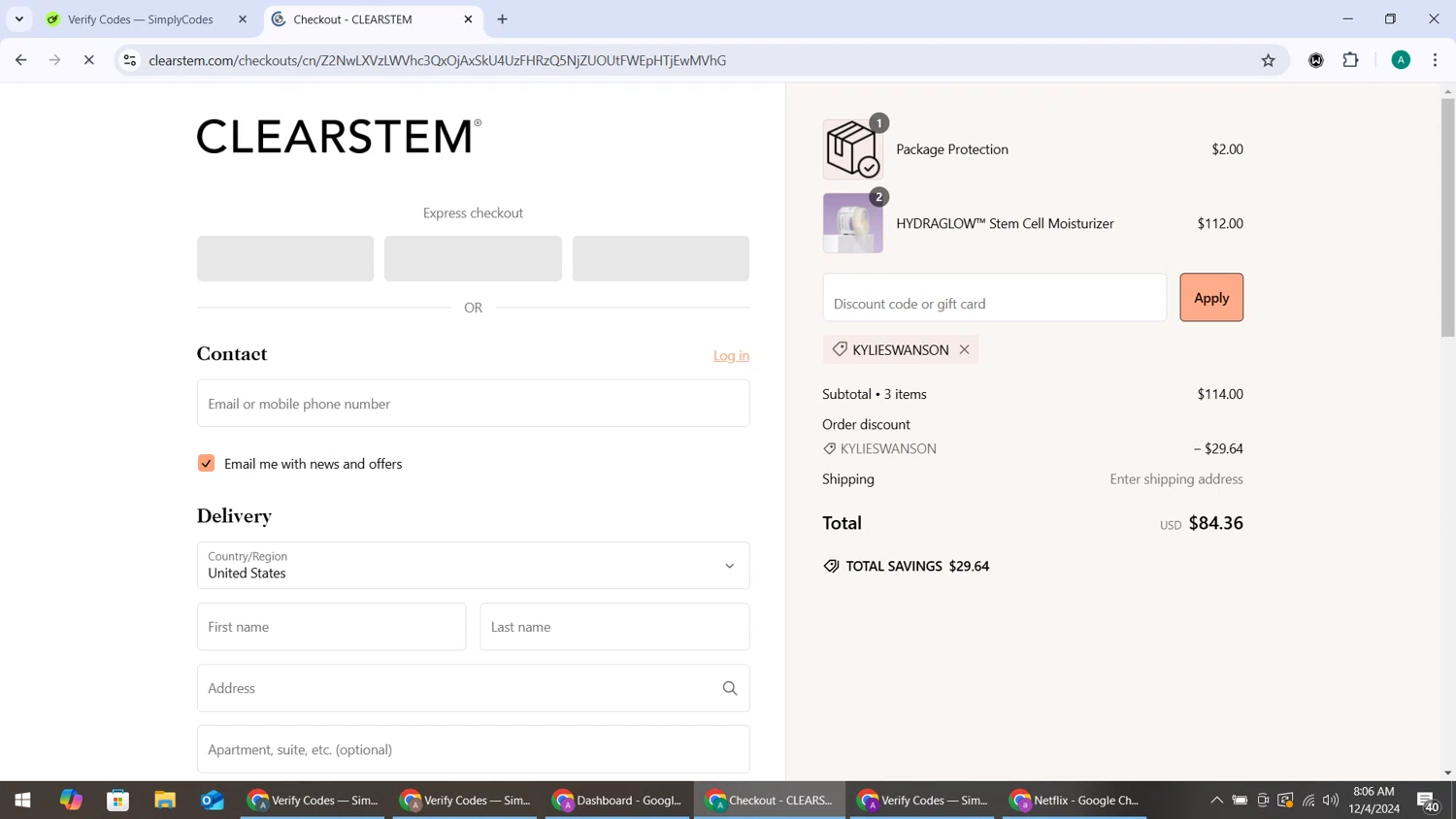
Task: Open Microsoft Store from the taskbar
Action: 118,801
